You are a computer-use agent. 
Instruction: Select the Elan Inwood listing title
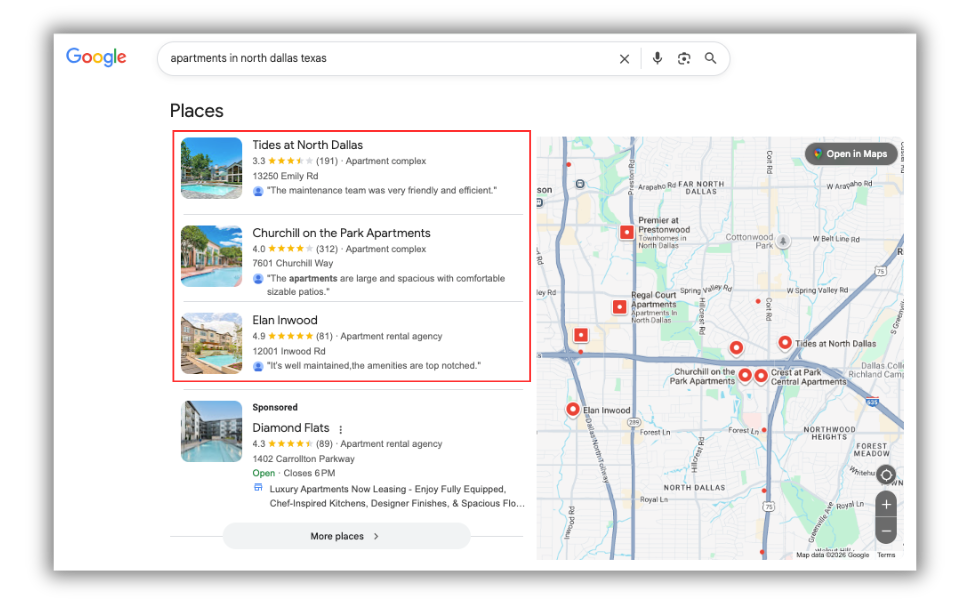(285, 320)
